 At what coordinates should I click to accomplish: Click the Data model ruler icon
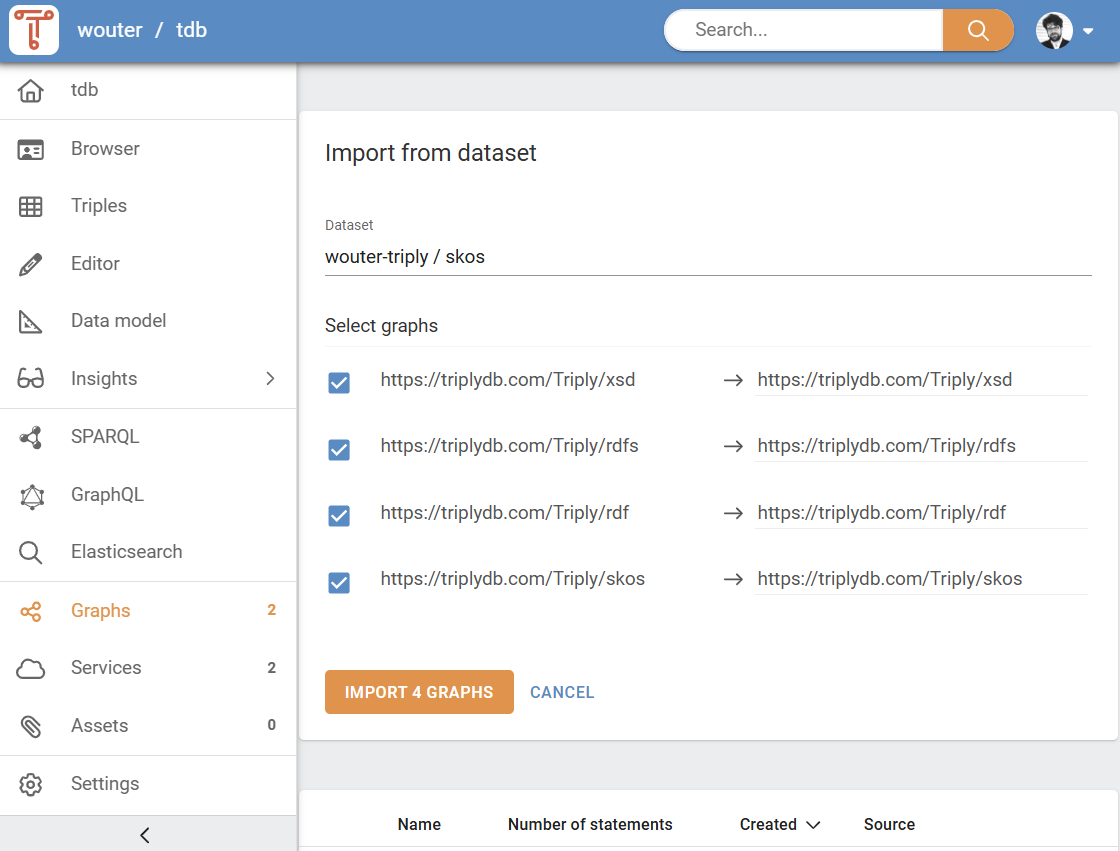point(31,322)
